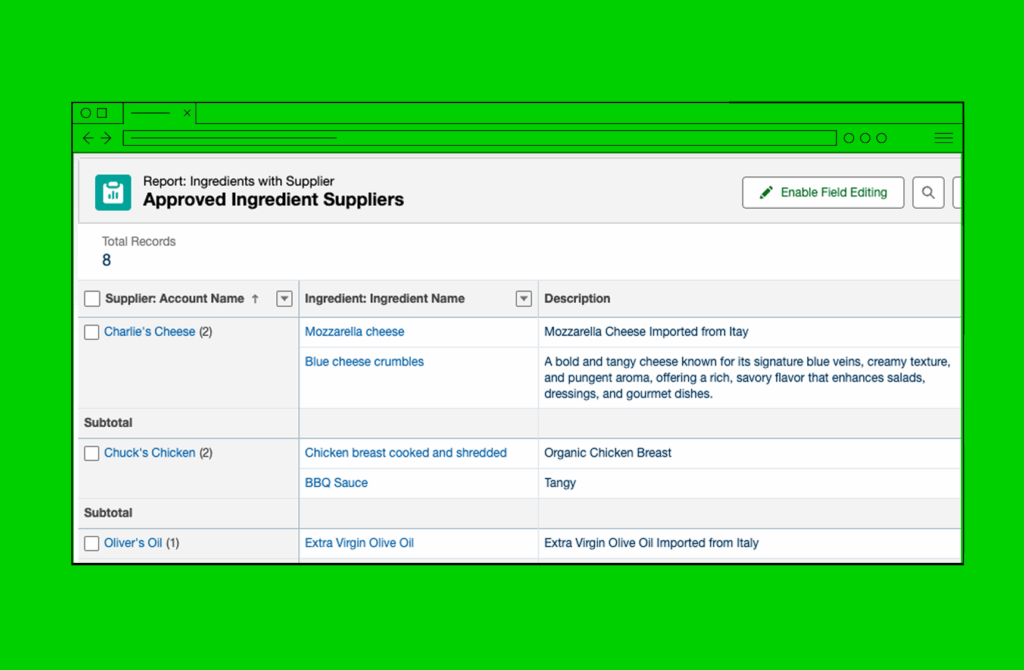Open the Blue cheese crumbles link
Screen dimensions: 1024x670
[364, 362]
